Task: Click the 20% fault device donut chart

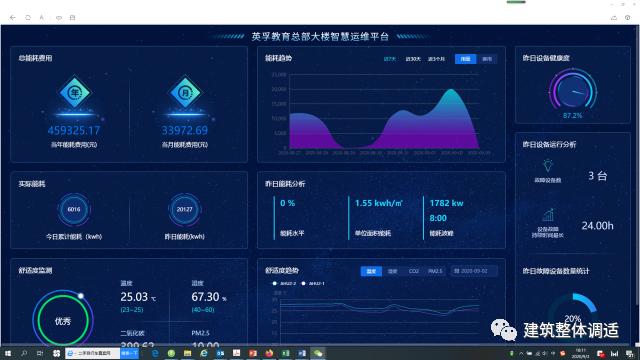Action: [573, 318]
